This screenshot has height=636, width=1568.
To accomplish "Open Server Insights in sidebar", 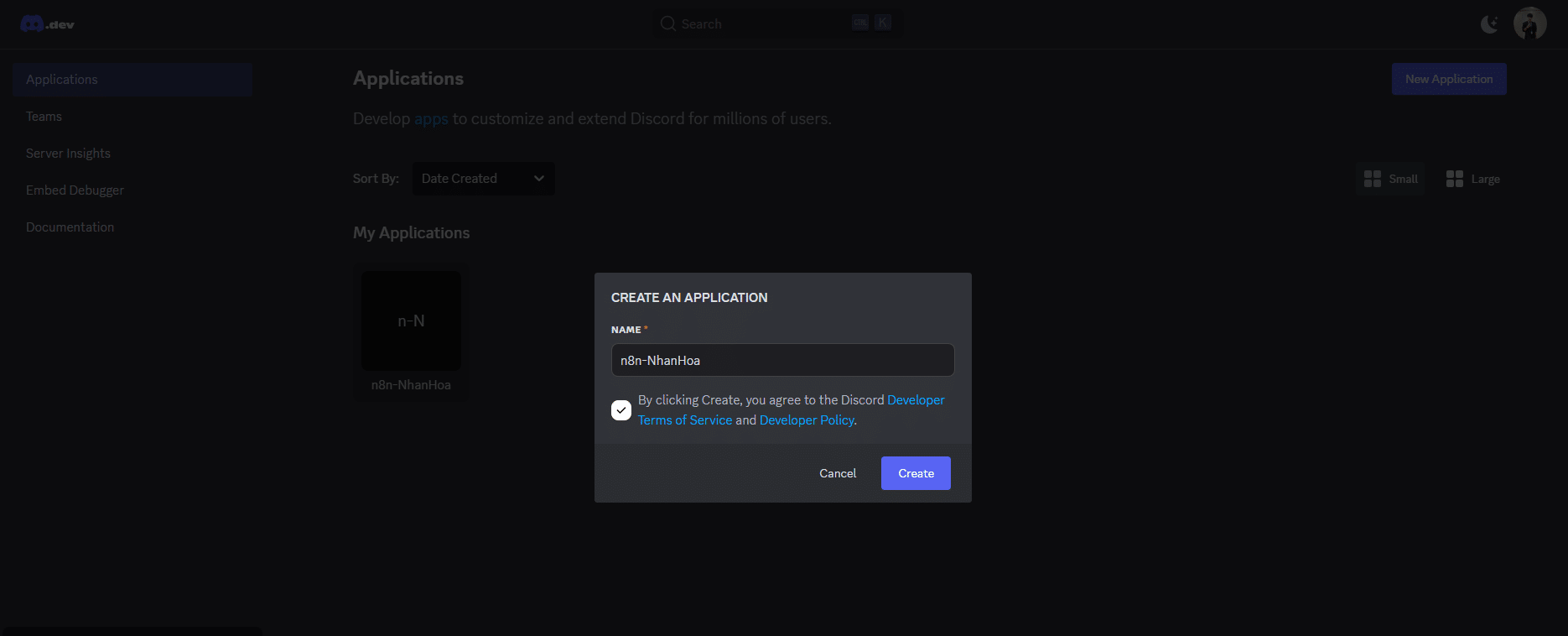I will coord(132,154).
